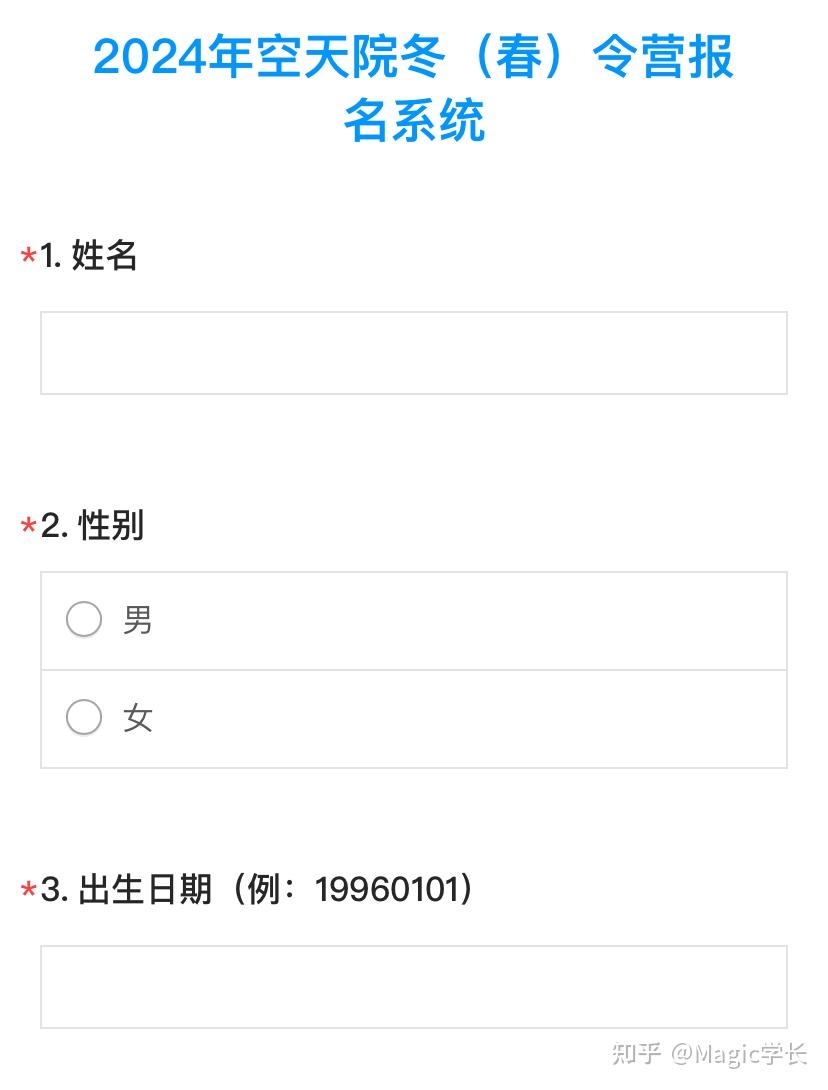Click the red asterisk beside 姓名
828x1090 pixels.
pyautogui.click(x=29, y=256)
